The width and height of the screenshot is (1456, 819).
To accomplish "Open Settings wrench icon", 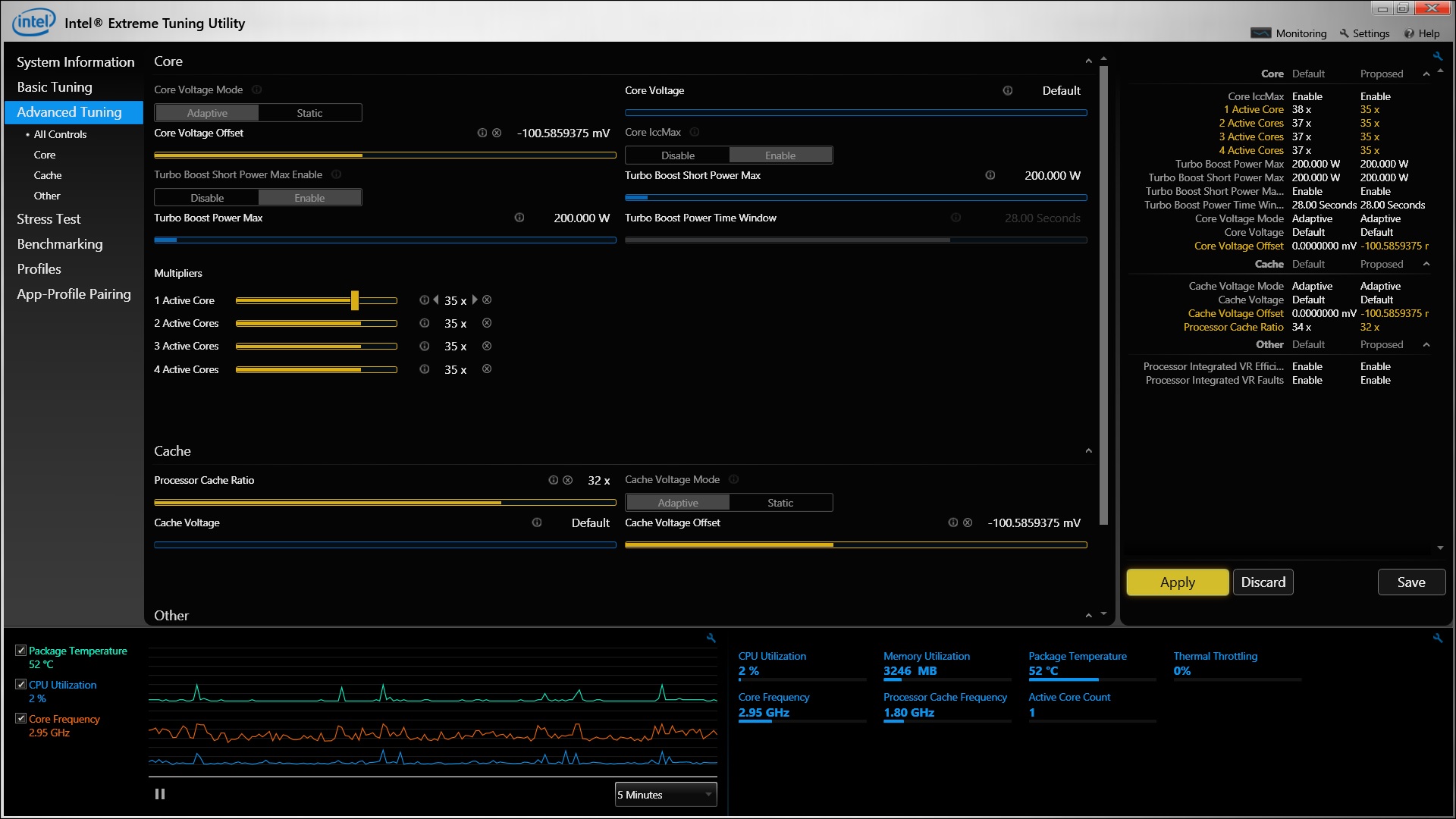I will coord(1344,33).
